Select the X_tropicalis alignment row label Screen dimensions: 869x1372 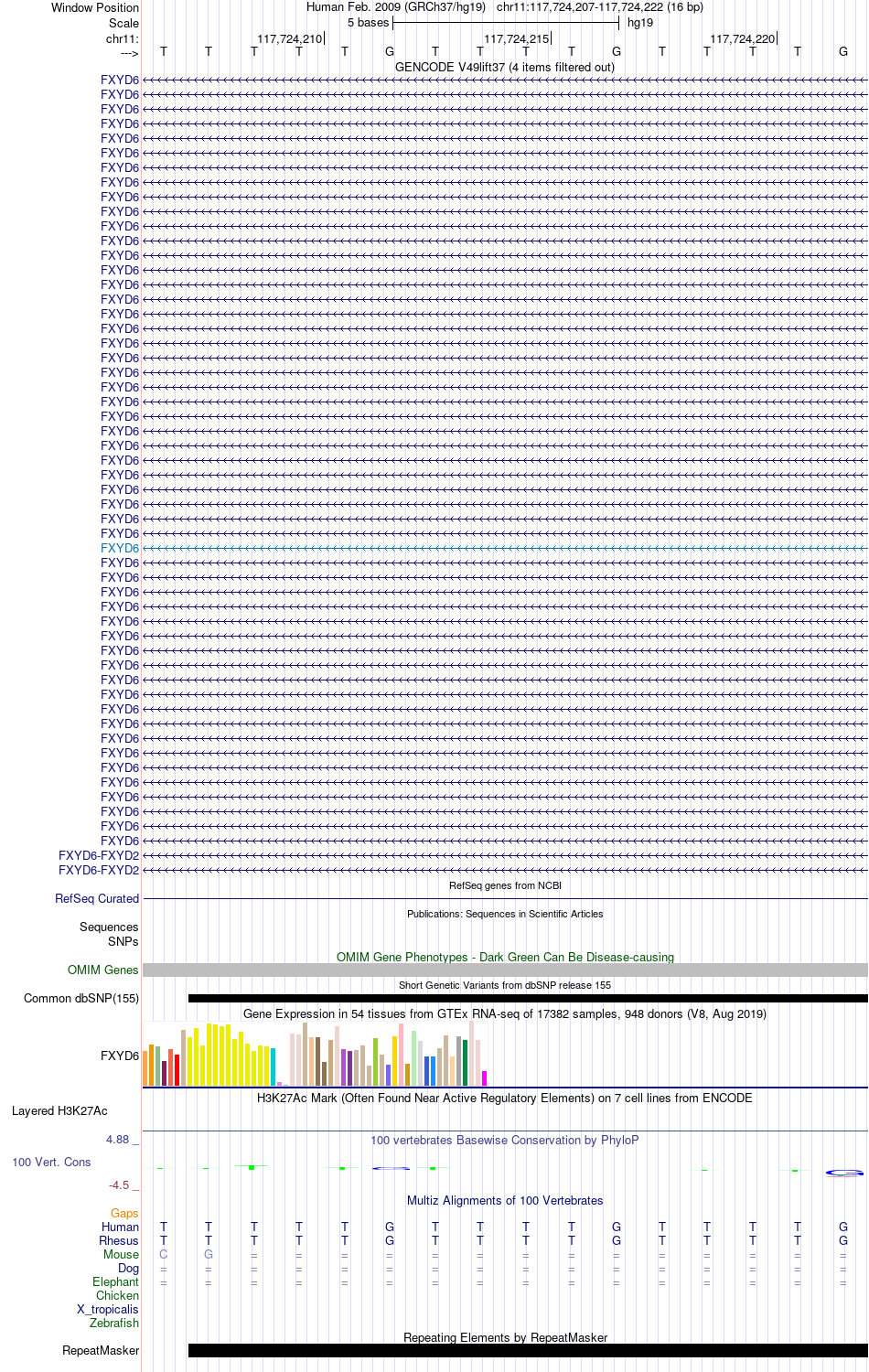(x=108, y=1309)
